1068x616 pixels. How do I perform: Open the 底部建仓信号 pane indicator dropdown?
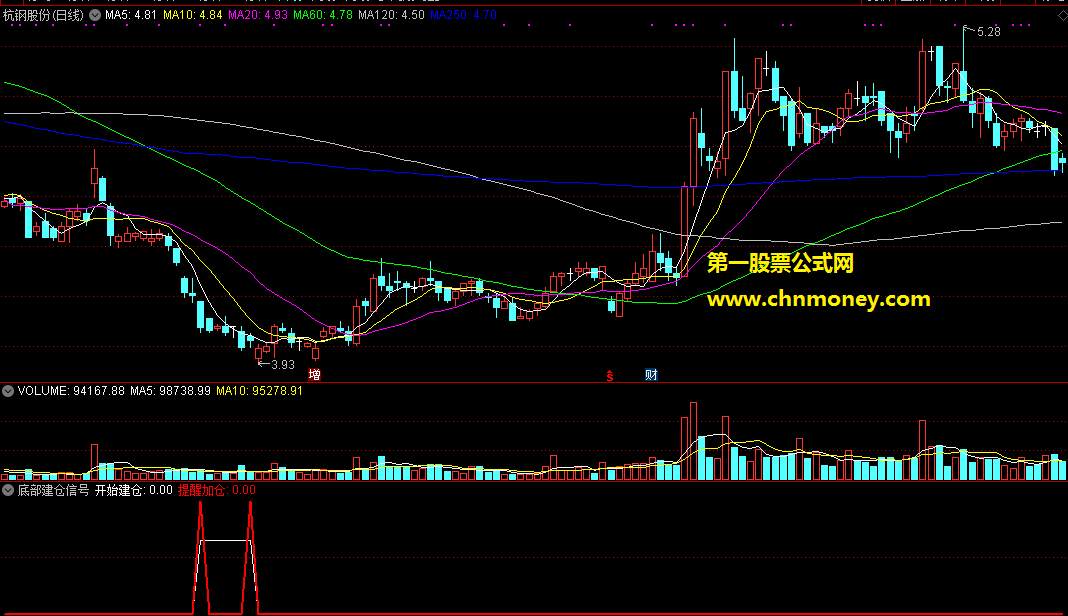(8, 490)
